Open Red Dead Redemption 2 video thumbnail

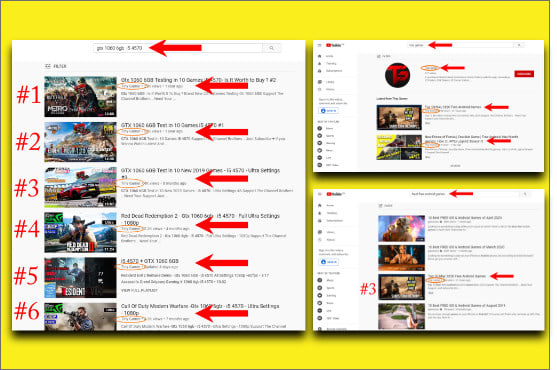click(80, 233)
